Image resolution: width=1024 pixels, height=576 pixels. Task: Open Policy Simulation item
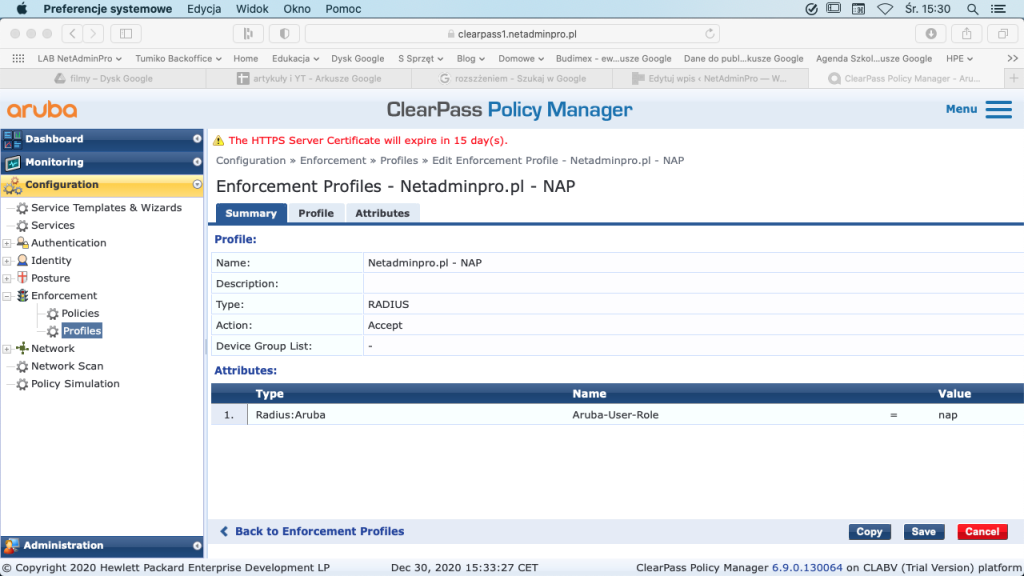pos(75,384)
